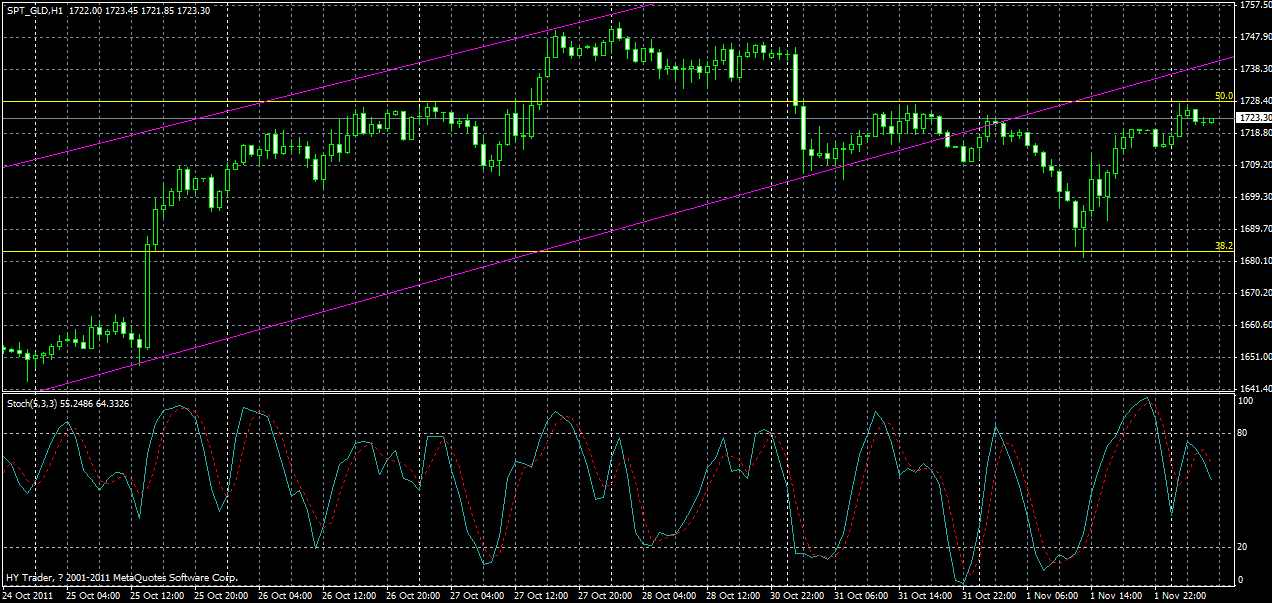Click price axis label 1738.30

coord(1256,69)
